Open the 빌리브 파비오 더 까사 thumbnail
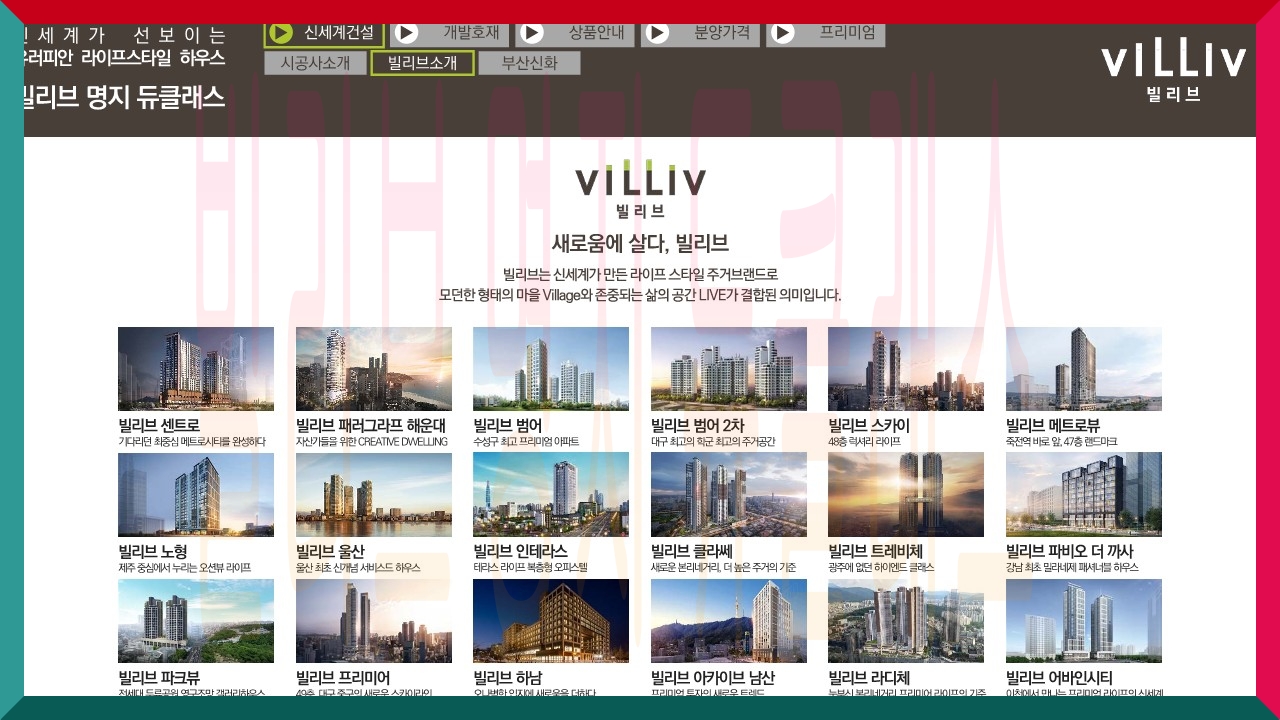The height and width of the screenshot is (720, 1280). coord(1084,495)
